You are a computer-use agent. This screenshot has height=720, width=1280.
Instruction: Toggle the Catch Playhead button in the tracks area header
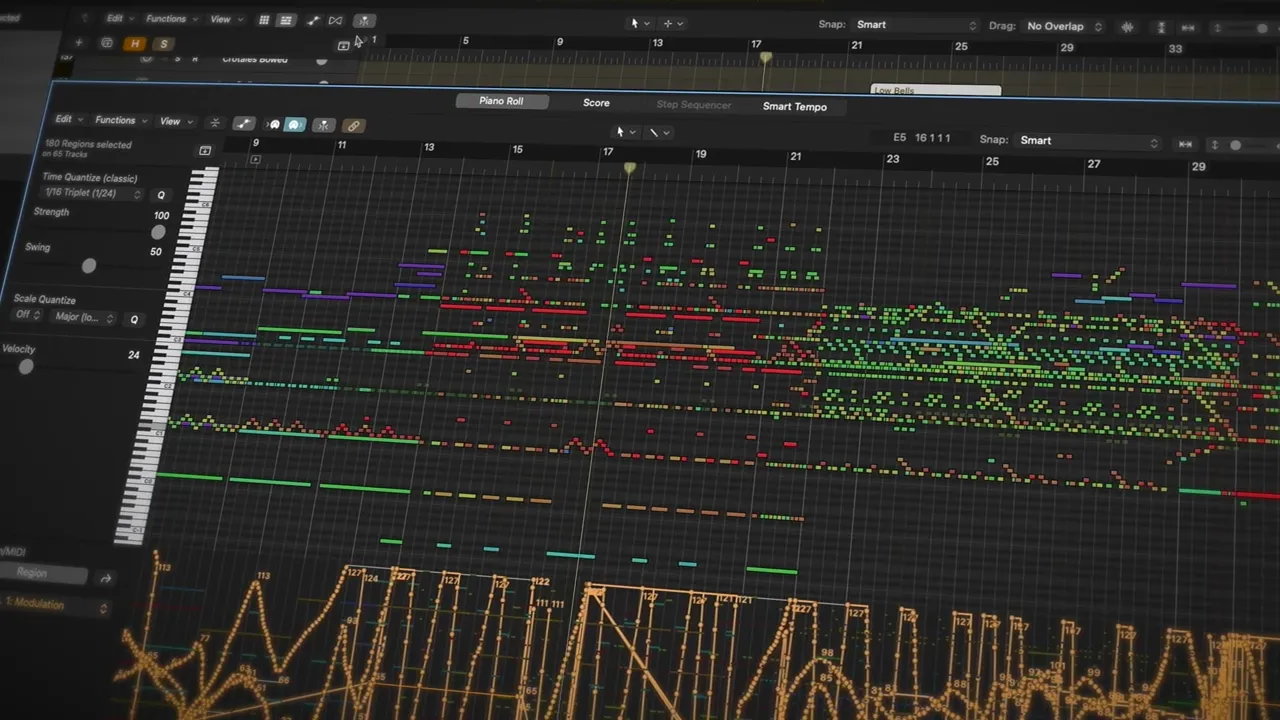point(364,20)
